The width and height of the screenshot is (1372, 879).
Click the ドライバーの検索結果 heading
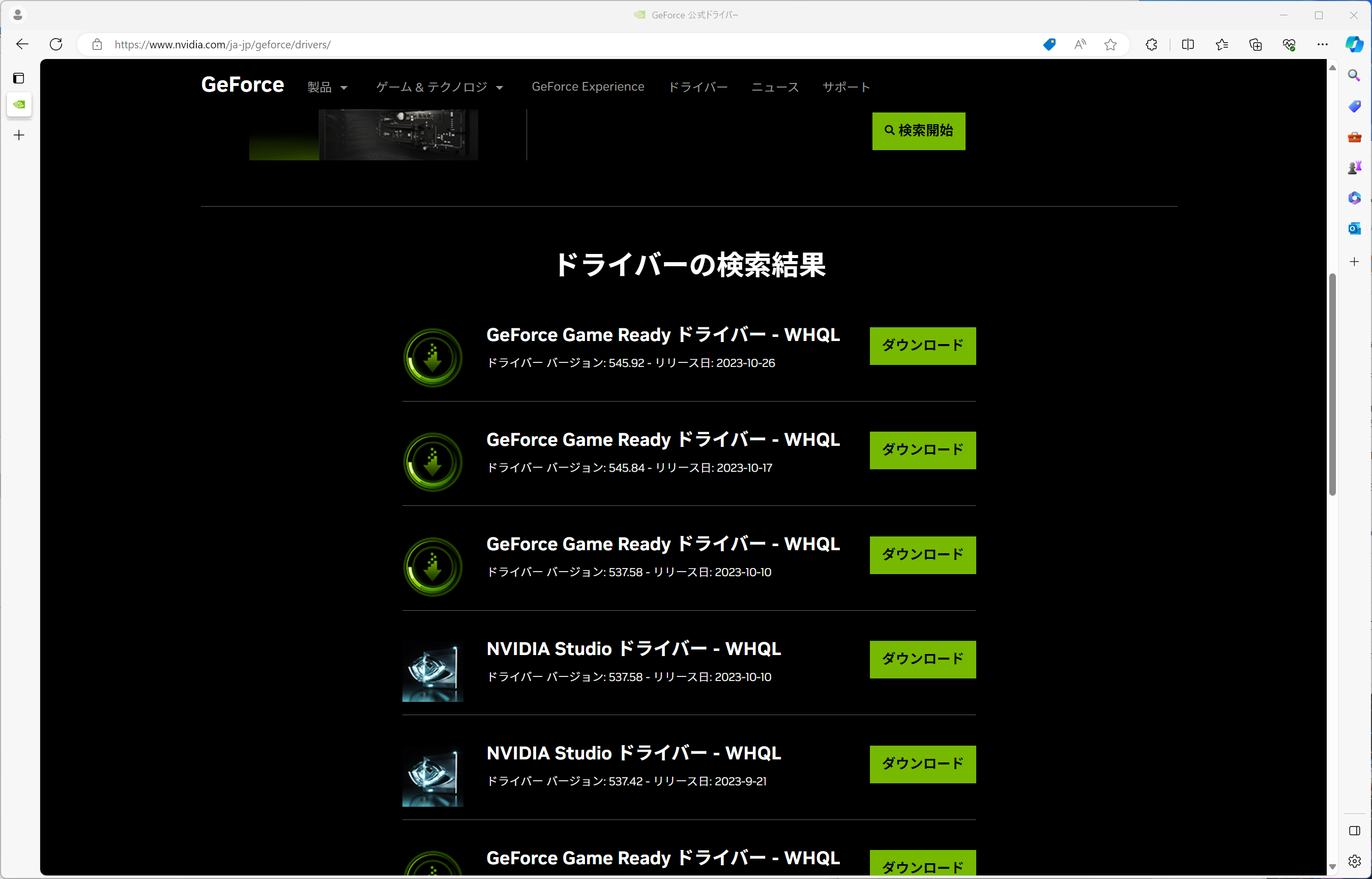[690, 265]
